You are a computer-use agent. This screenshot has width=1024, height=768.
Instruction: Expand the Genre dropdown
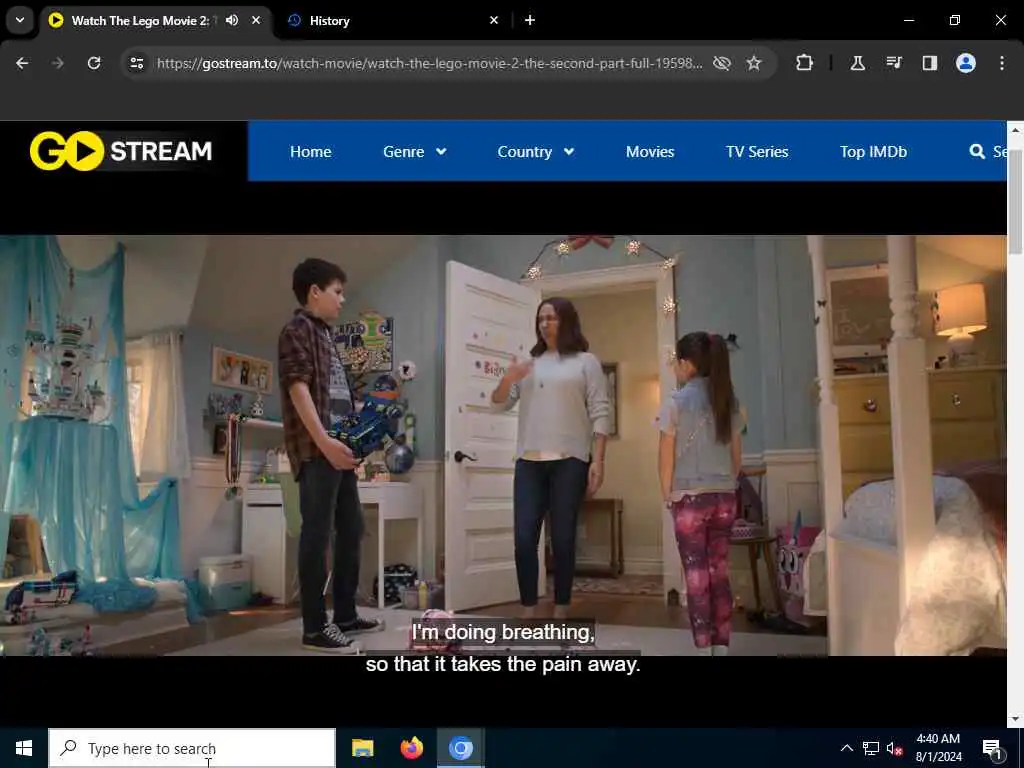point(415,152)
